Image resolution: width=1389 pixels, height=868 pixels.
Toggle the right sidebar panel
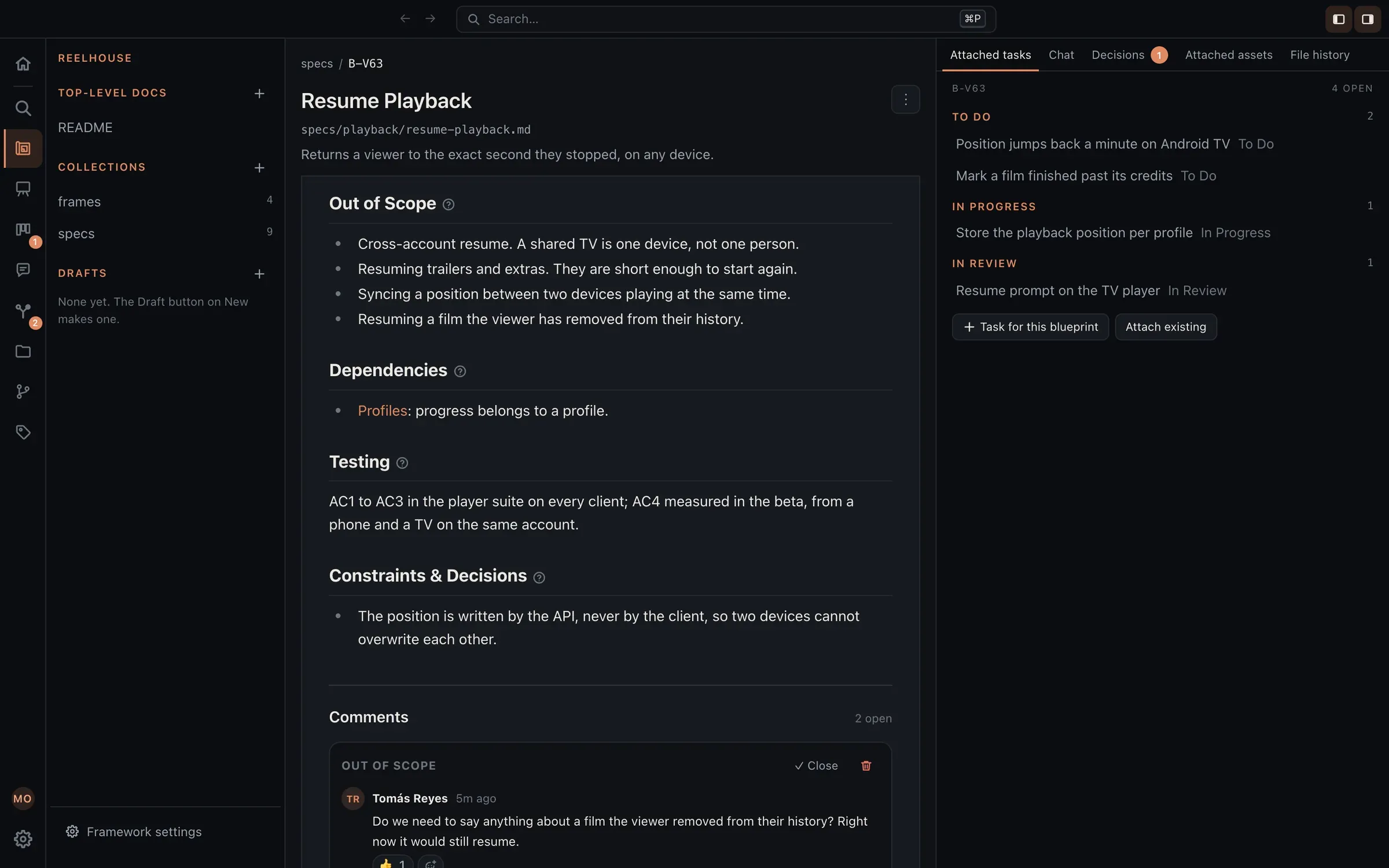click(x=1368, y=19)
